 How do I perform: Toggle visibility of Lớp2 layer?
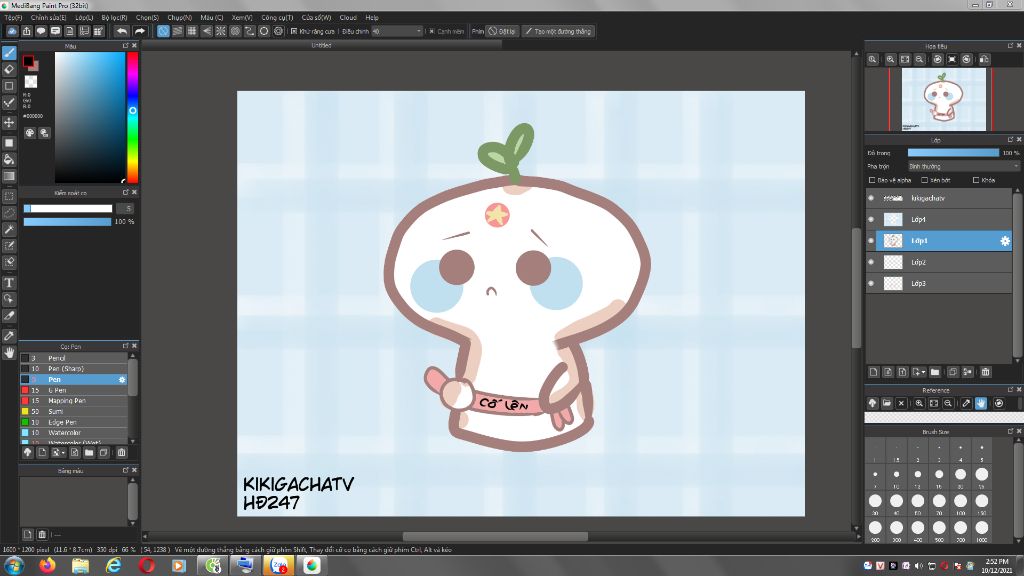[871, 262]
